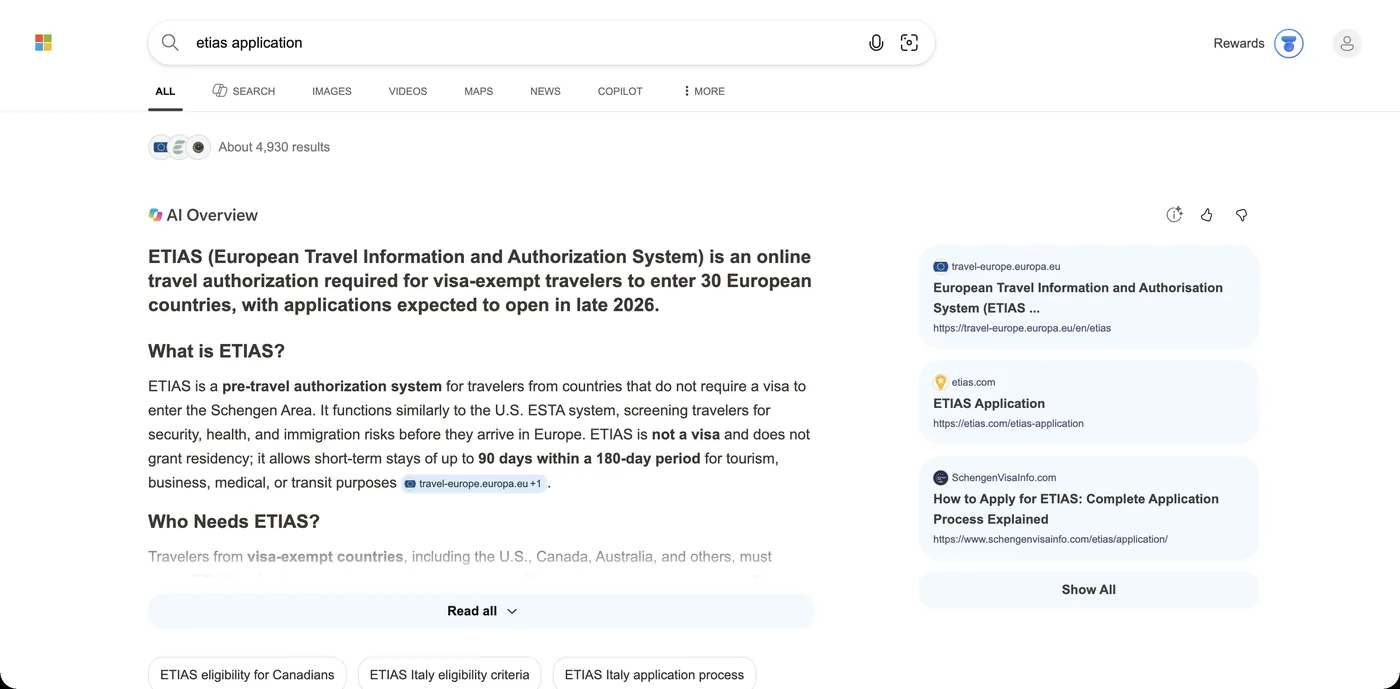Viewport: 1400px width, 689px height.
Task: Click the AI Overview heading text
Action: pos(212,215)
